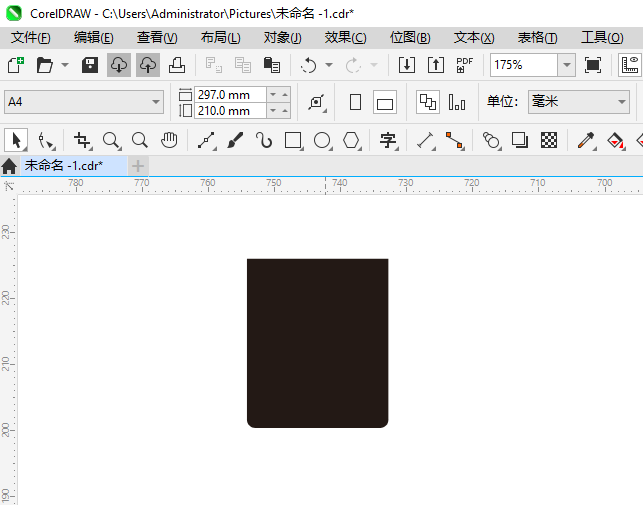Select the Crop tool
This screenshot has height=505, width=643.
[82, 140]
